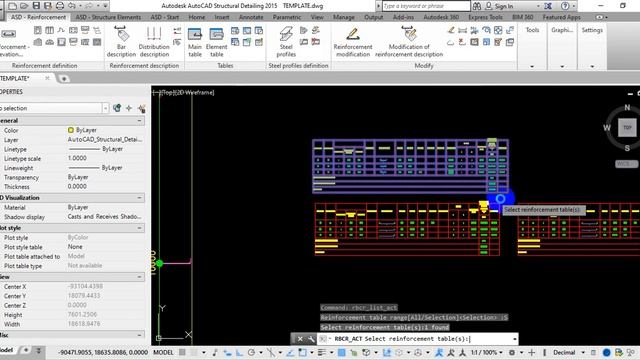Image resolution: width=640 pixels, height=360 pixels.
Task: Click the Quick Select icon in Properties
Action: coord(142,108)
